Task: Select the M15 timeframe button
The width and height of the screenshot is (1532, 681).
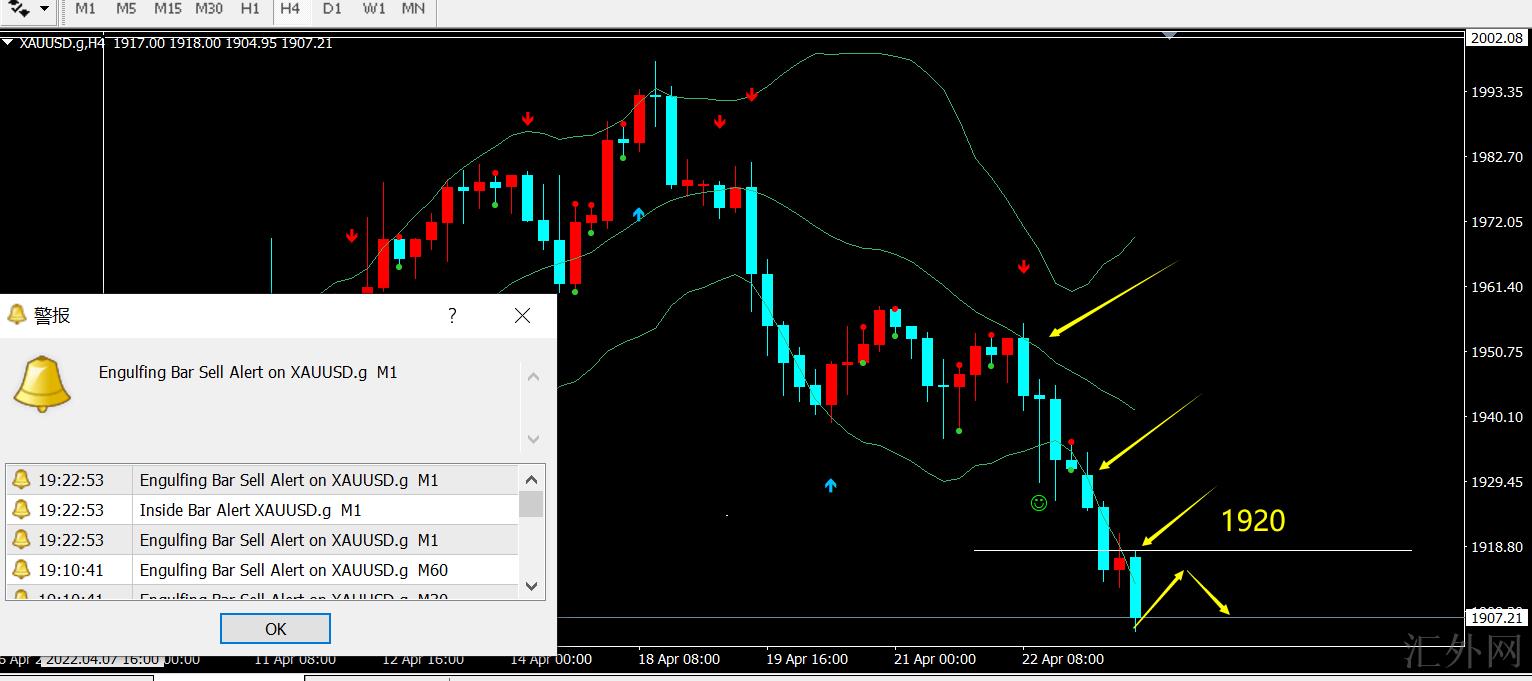Action: point(167,9)
